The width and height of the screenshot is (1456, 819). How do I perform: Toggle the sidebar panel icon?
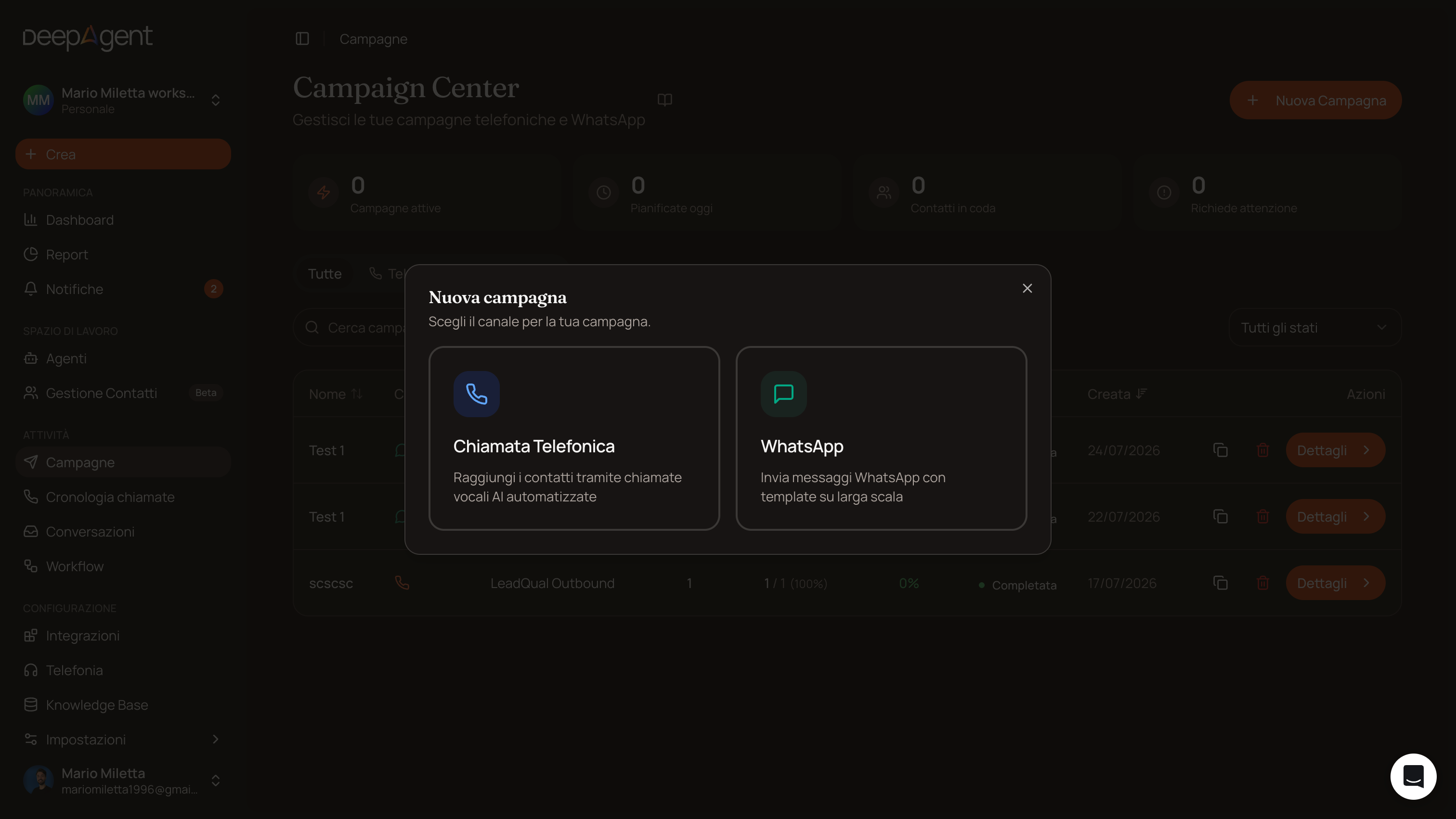[302, 39]
